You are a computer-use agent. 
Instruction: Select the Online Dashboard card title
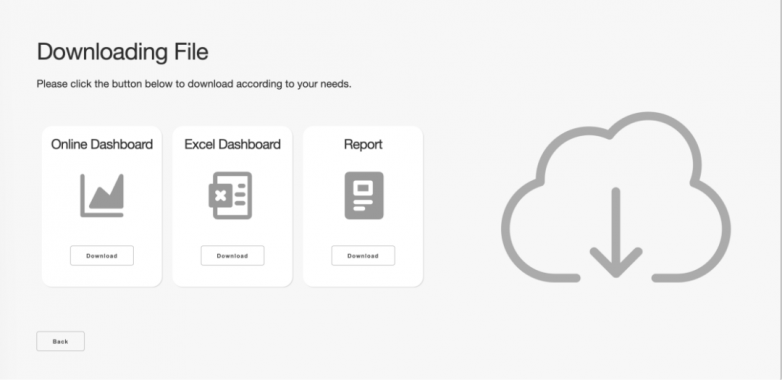(x=102, y=145)
